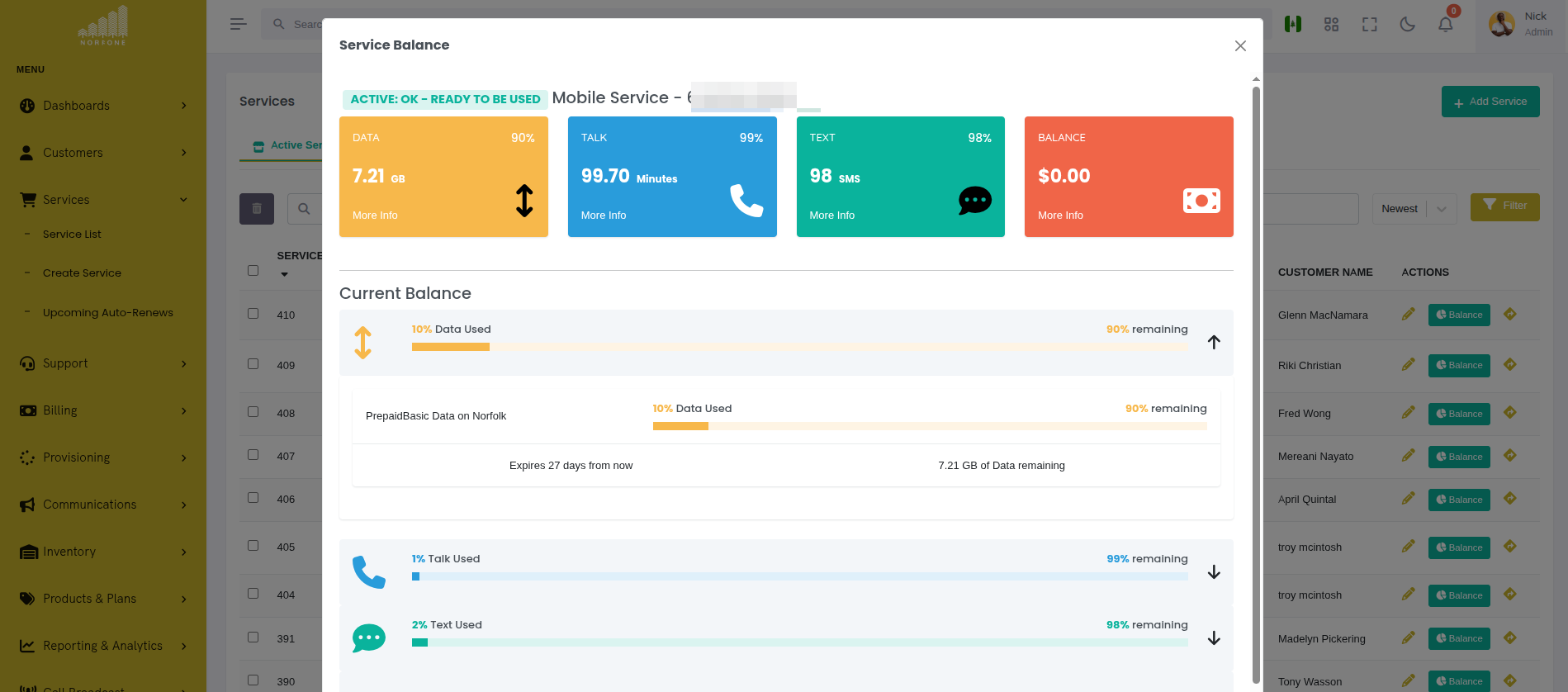Click the trash delete icon

257,209
